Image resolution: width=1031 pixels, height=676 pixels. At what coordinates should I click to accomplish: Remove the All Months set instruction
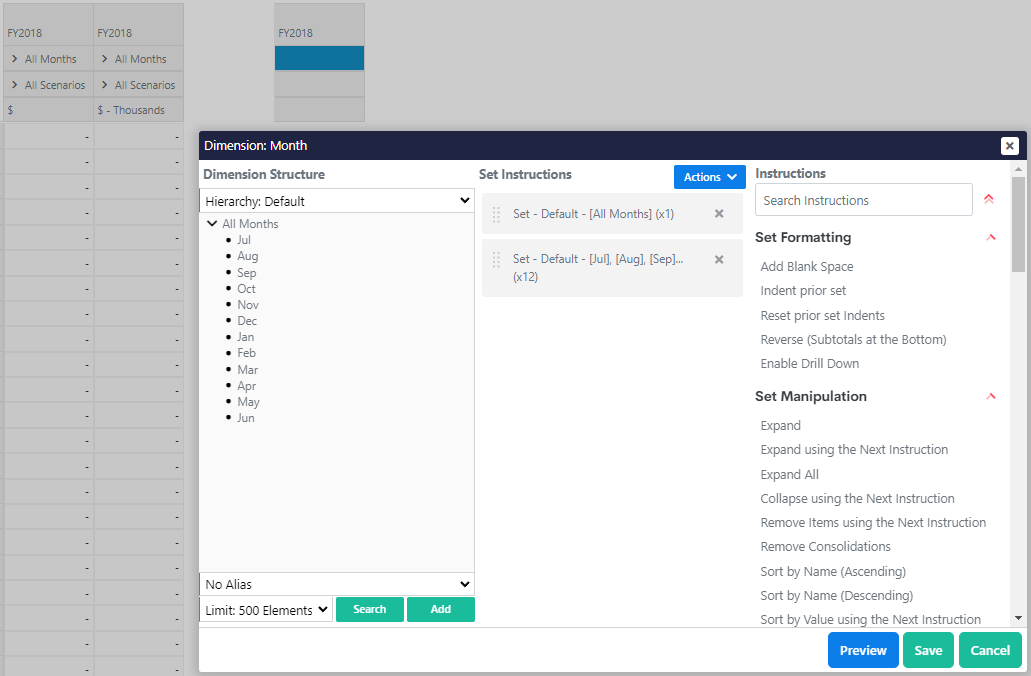[x=718, y=214]
